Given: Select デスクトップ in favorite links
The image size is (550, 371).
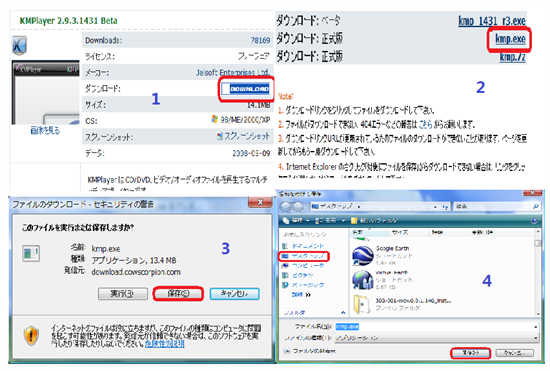Looking at the screenshot, I should (304, 256).
